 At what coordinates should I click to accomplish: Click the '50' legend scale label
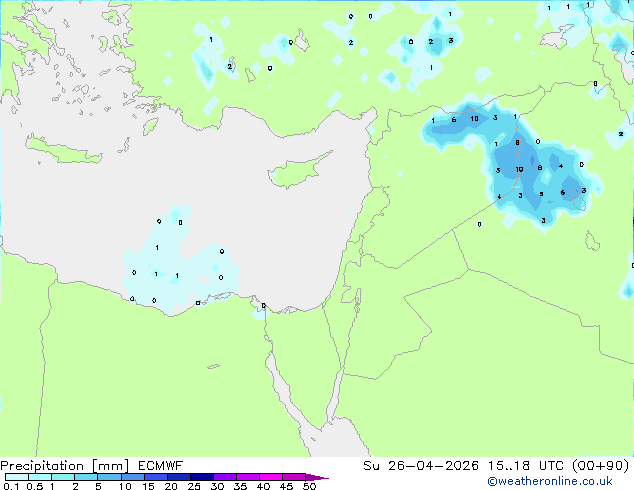[309, 486]
